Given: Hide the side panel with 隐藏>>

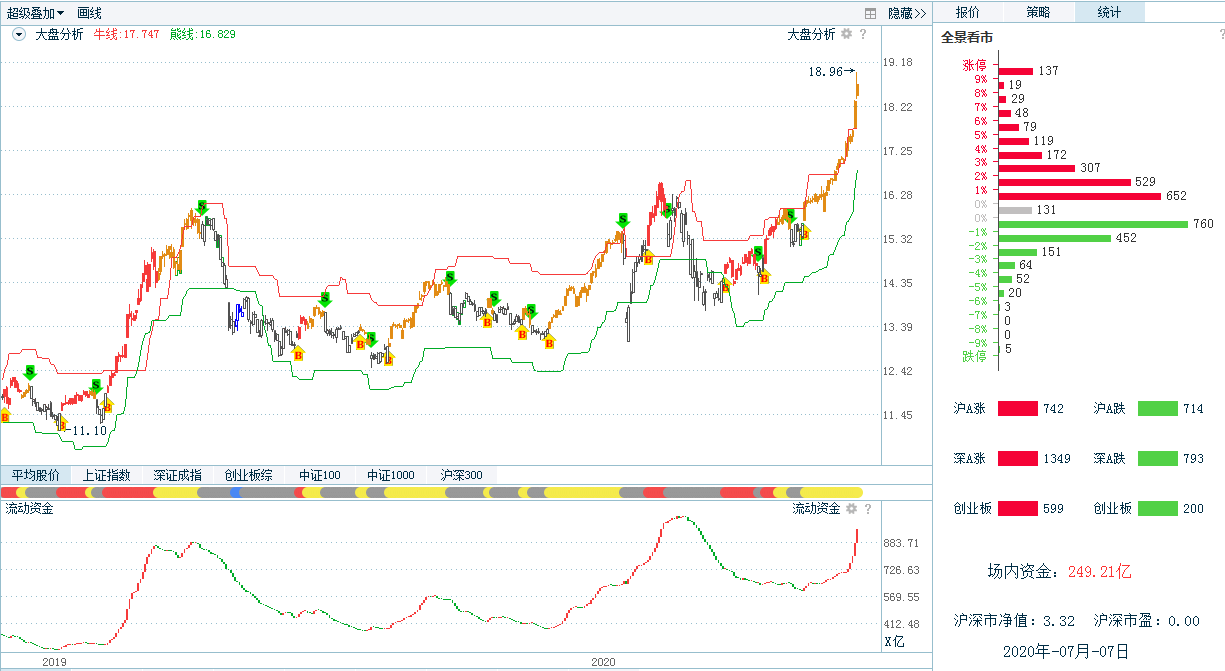Looking at the screenshot, I should tap(907, 13).
